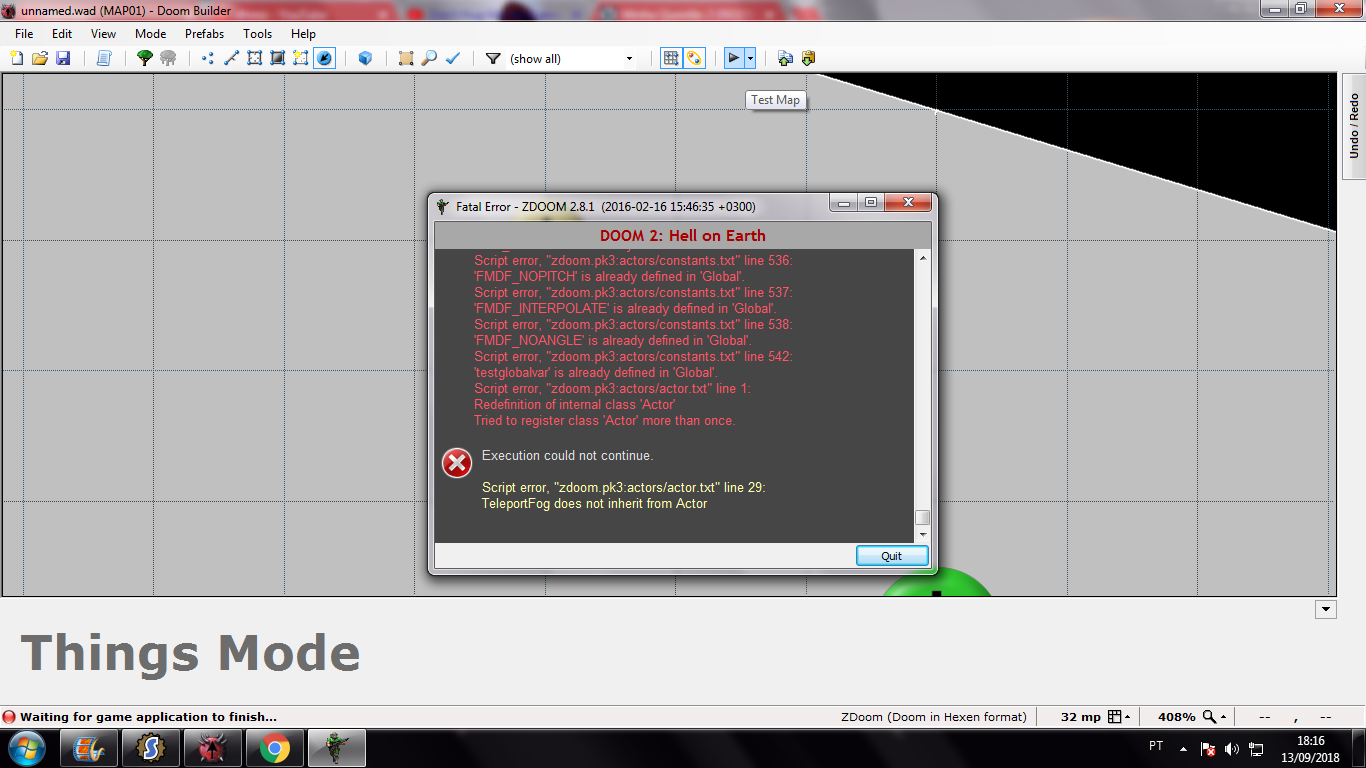Switch to the ZDoom taskbar button
This screenshot has height=768, width=1366.
337,748
